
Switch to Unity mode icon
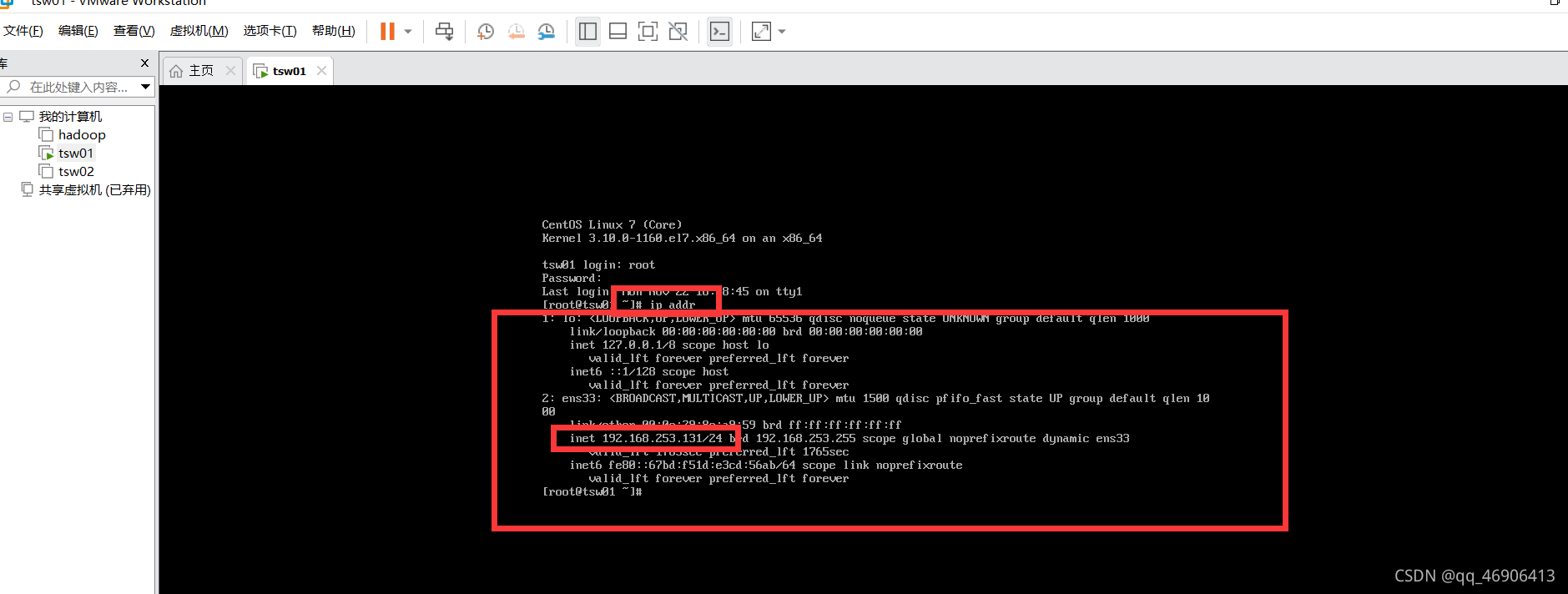[678, 32]
